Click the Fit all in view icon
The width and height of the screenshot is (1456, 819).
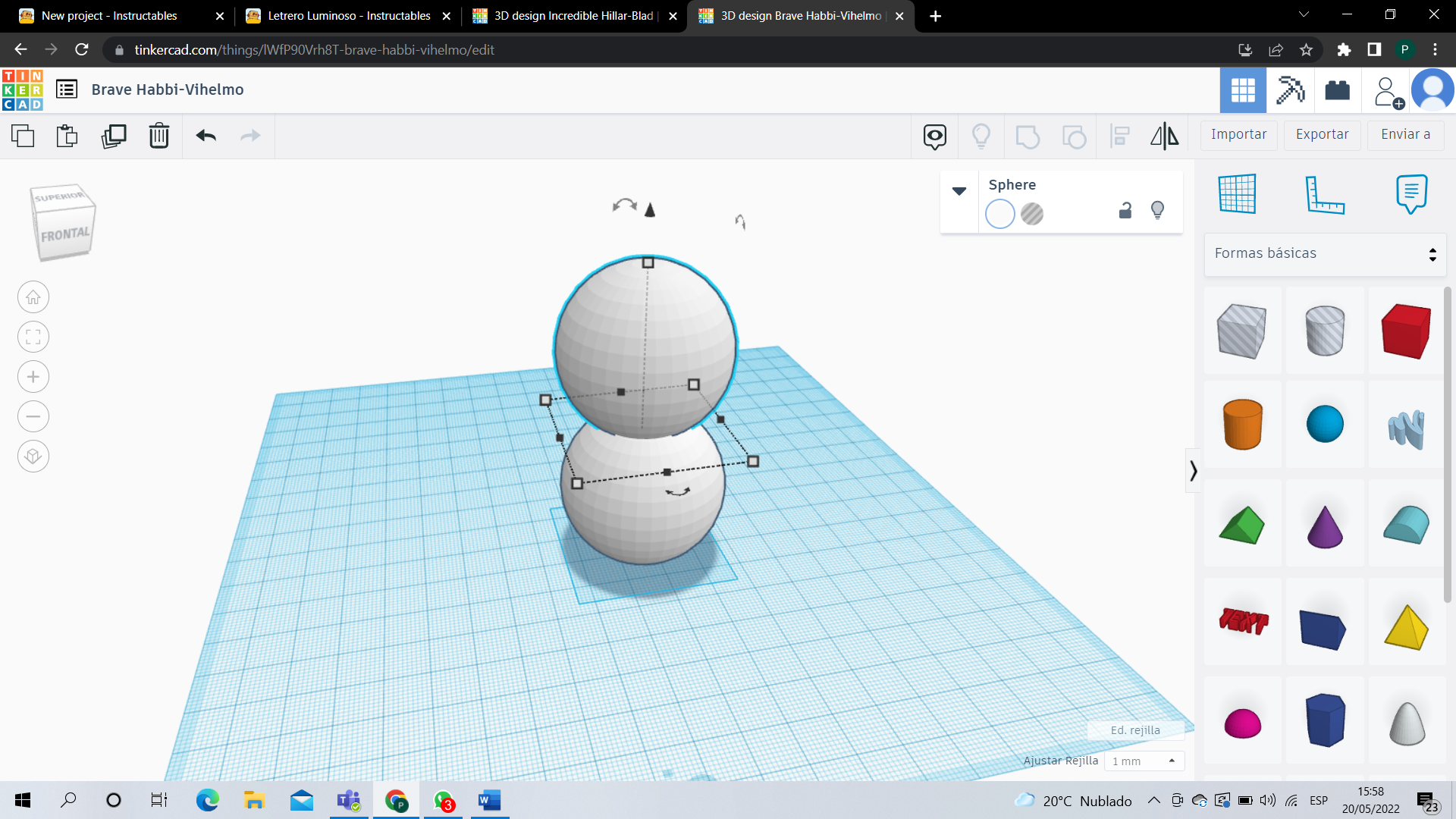point(33,337)
